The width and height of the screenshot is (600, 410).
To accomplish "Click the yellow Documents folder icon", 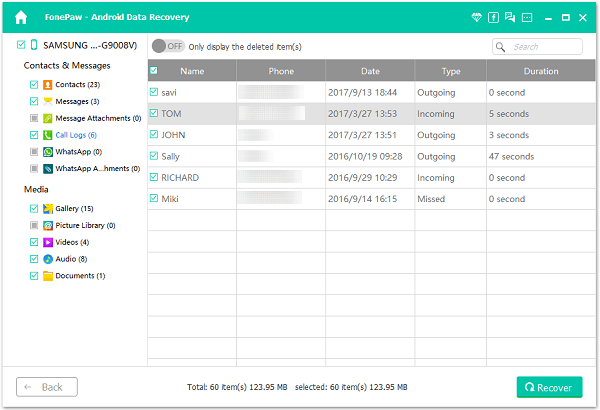I will (x=47, y=276).
